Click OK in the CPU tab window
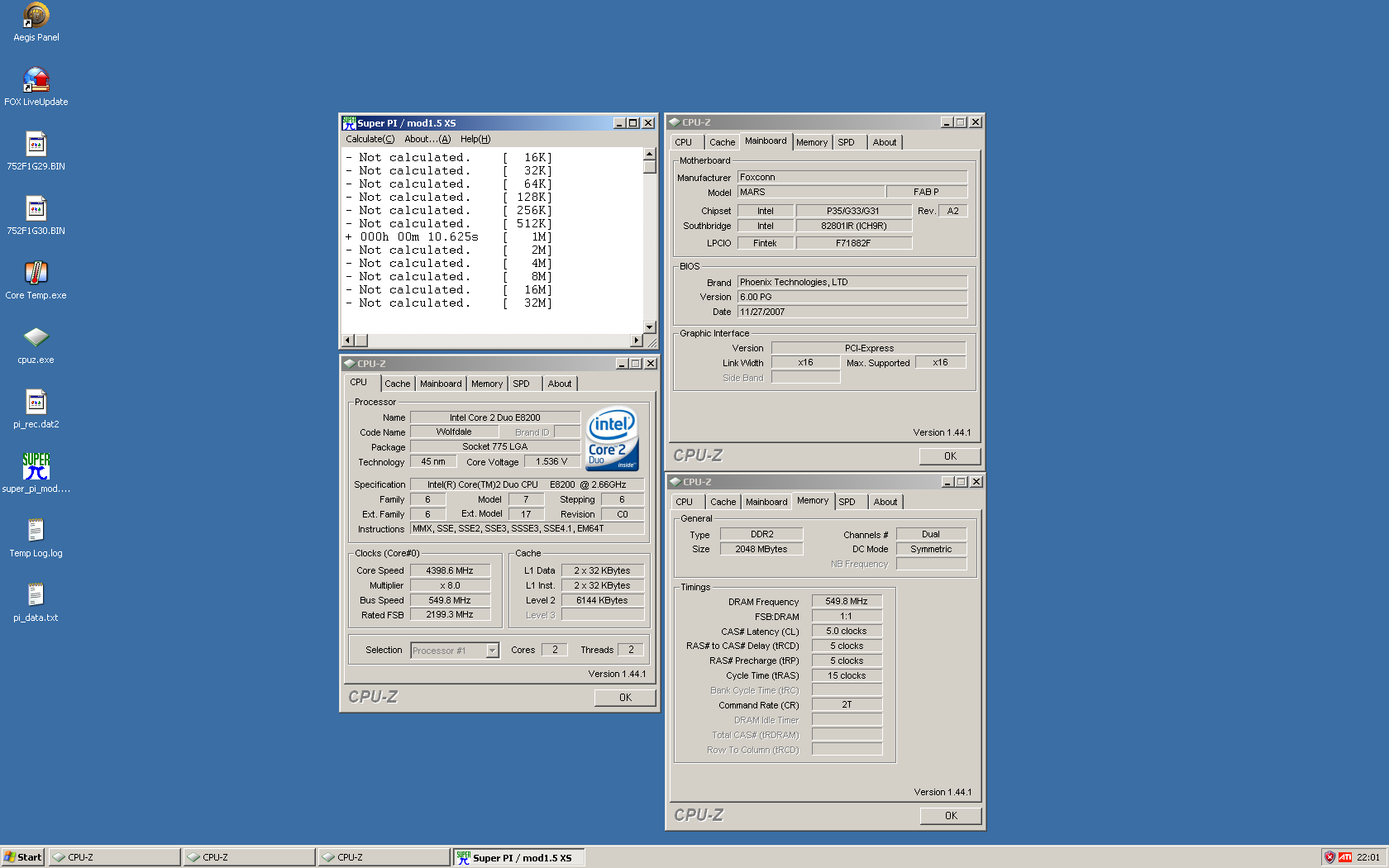1389x868 pixels. click(x=625, y=698)
